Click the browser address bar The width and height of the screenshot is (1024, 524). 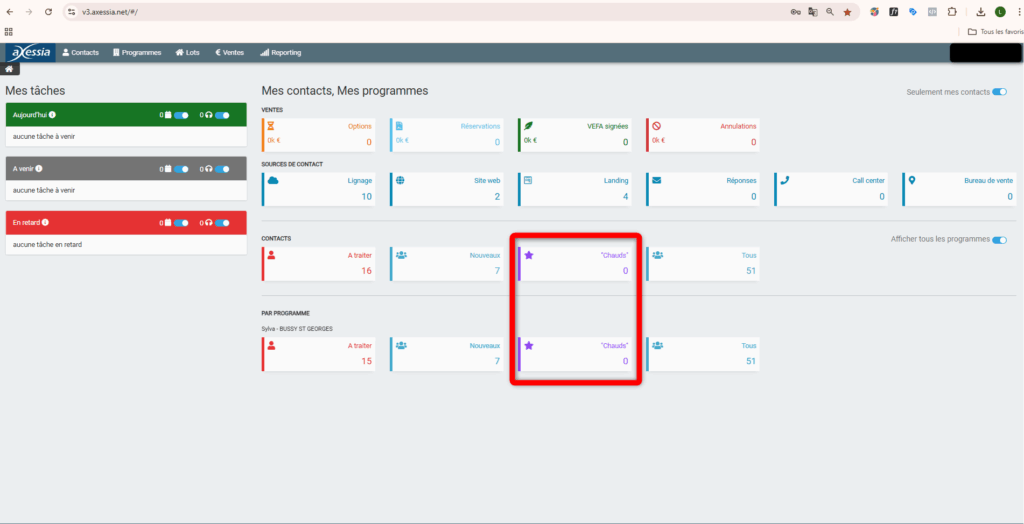tap(400, 12)
